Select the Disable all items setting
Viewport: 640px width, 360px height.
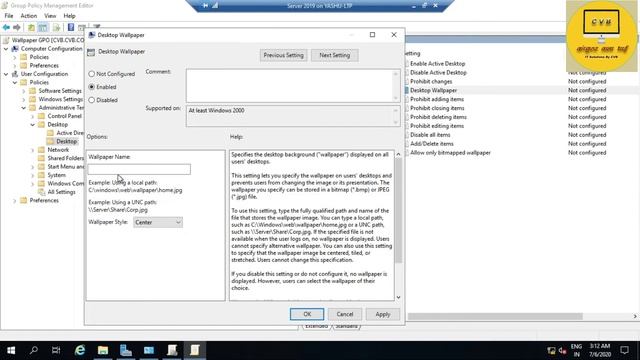430,135
